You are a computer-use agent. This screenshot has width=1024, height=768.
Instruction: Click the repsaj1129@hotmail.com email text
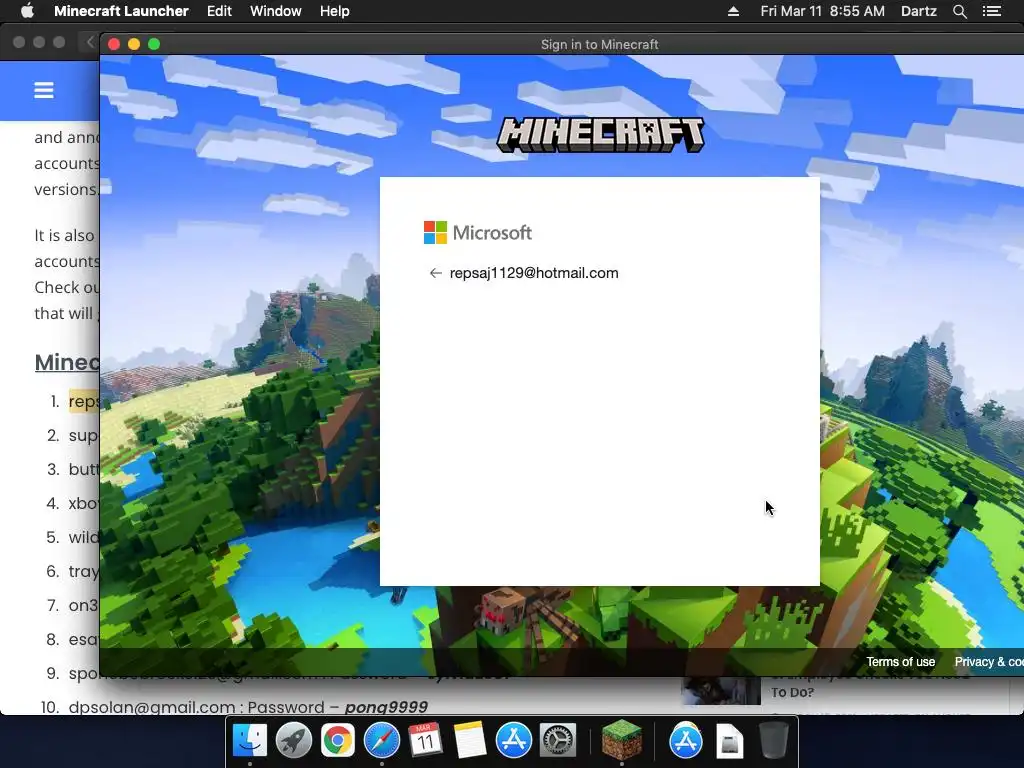pos(534,273)
